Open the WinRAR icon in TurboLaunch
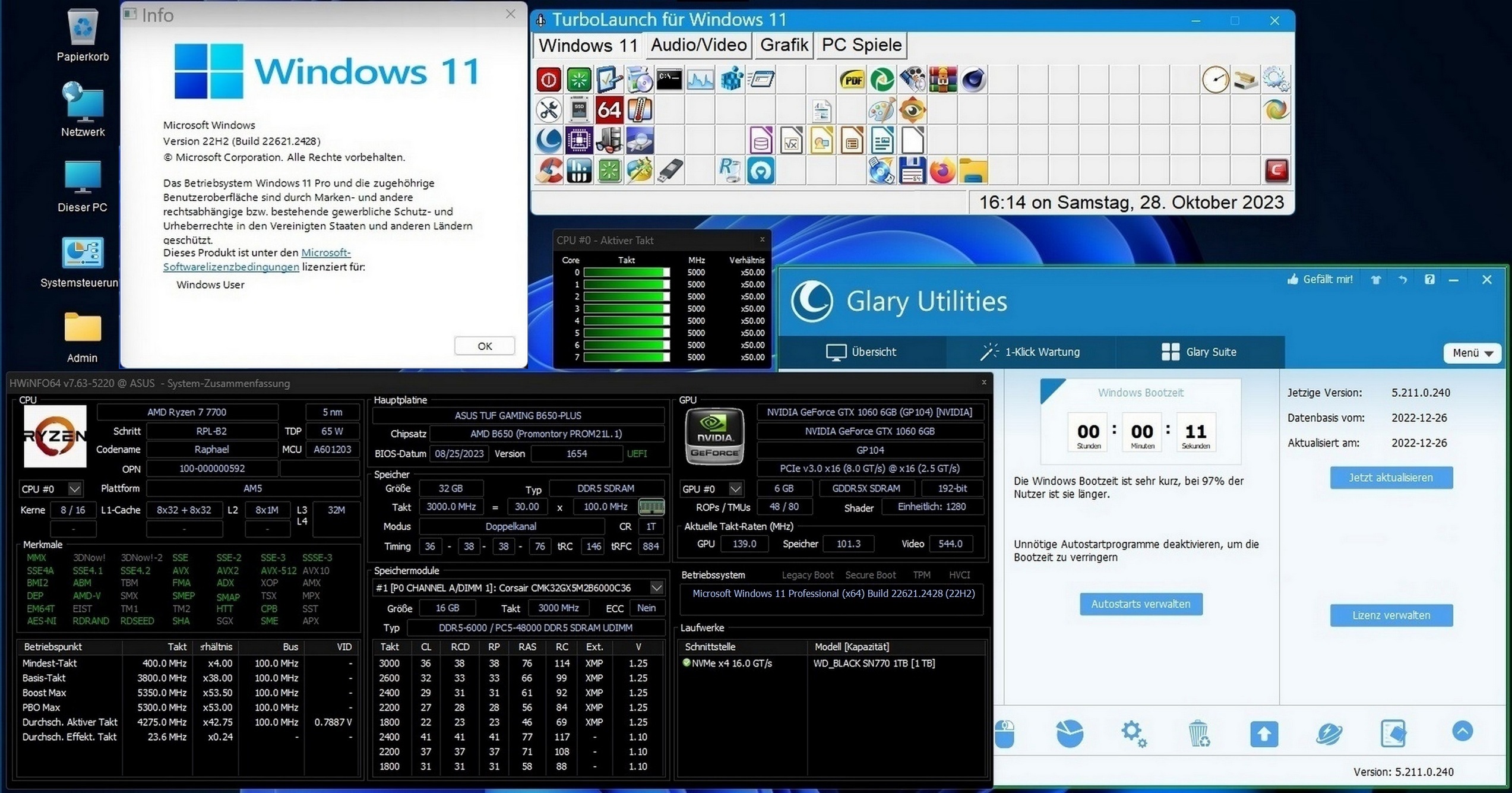The width and height of the screenshot is (1512, 793). tap(942, 80)
